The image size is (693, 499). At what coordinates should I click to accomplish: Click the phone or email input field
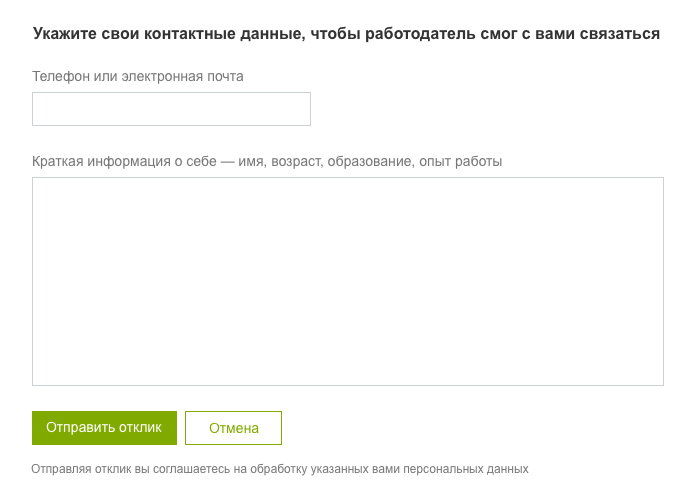(x=171, y=109)
